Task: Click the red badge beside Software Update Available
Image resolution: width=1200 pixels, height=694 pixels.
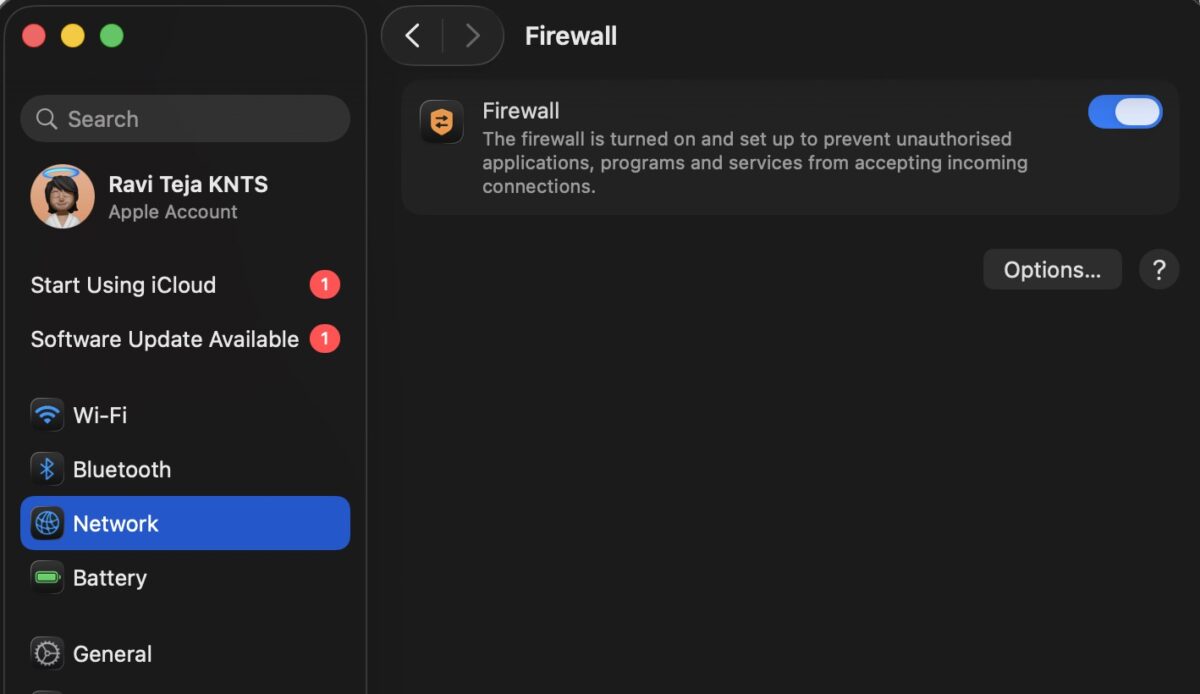Action: (x=324, y=339)
